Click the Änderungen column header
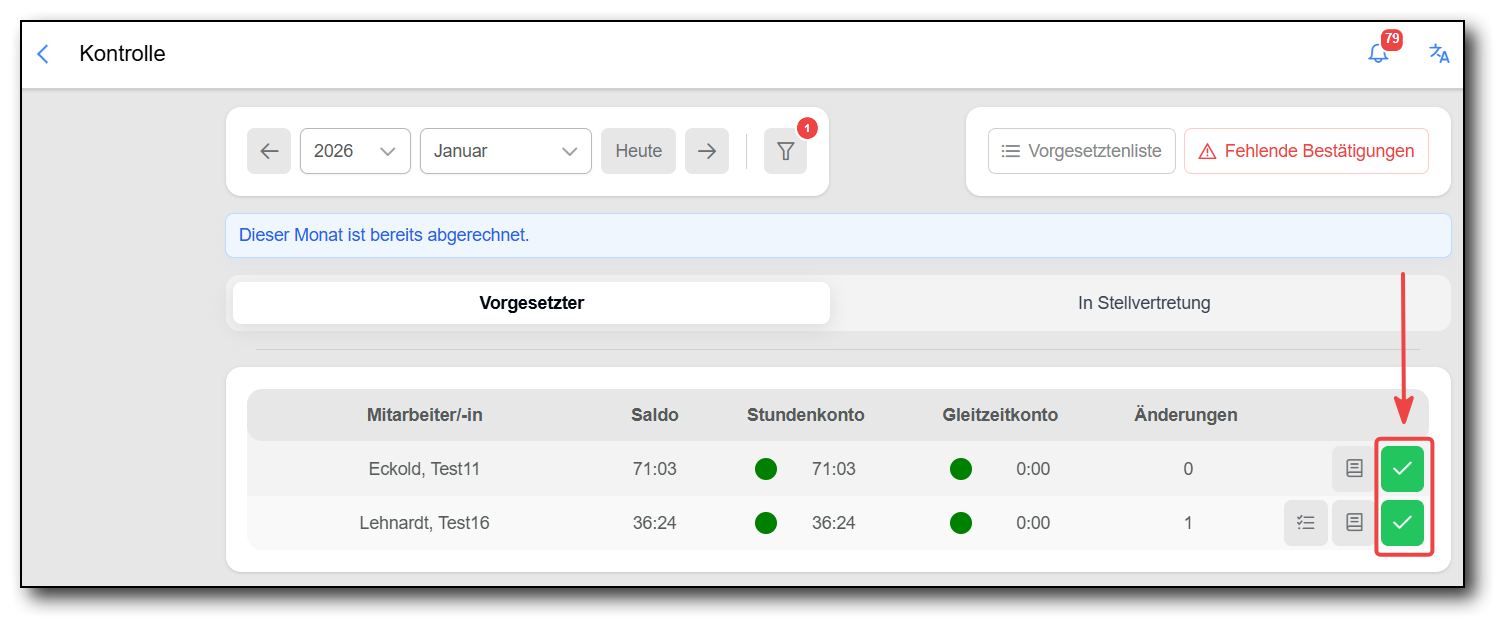1496x619 pixels. coord(1186,414)
